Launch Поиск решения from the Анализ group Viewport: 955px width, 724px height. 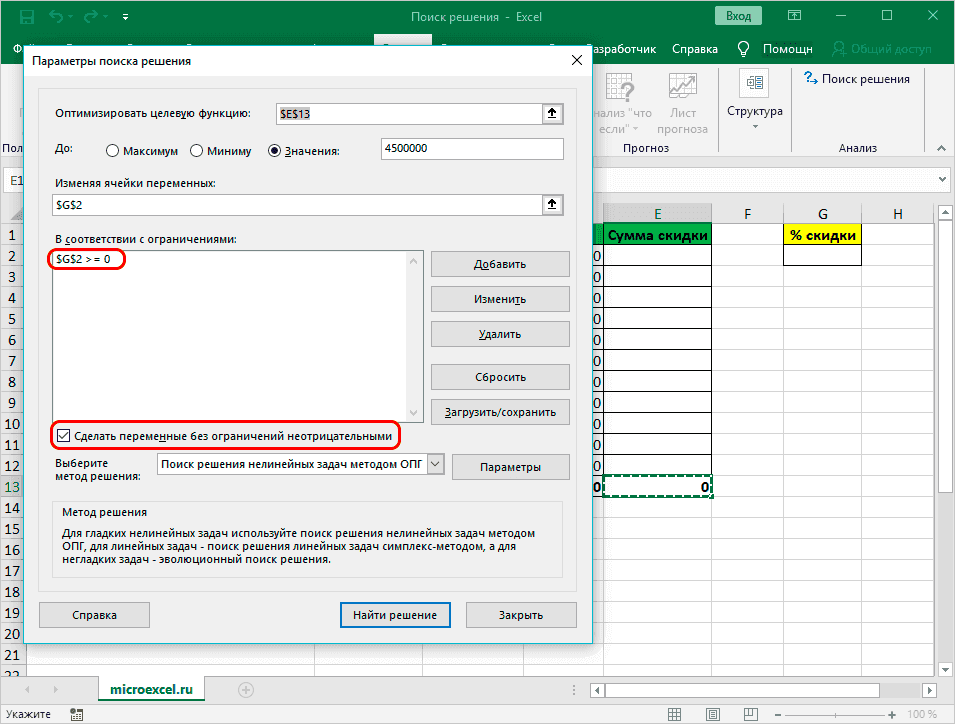(856, 79)
